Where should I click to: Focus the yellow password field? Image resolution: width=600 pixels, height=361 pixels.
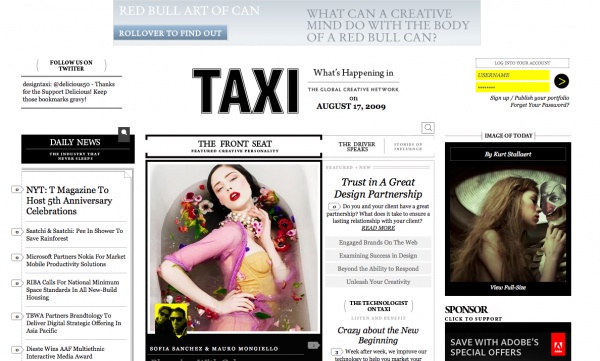(512, 88)
